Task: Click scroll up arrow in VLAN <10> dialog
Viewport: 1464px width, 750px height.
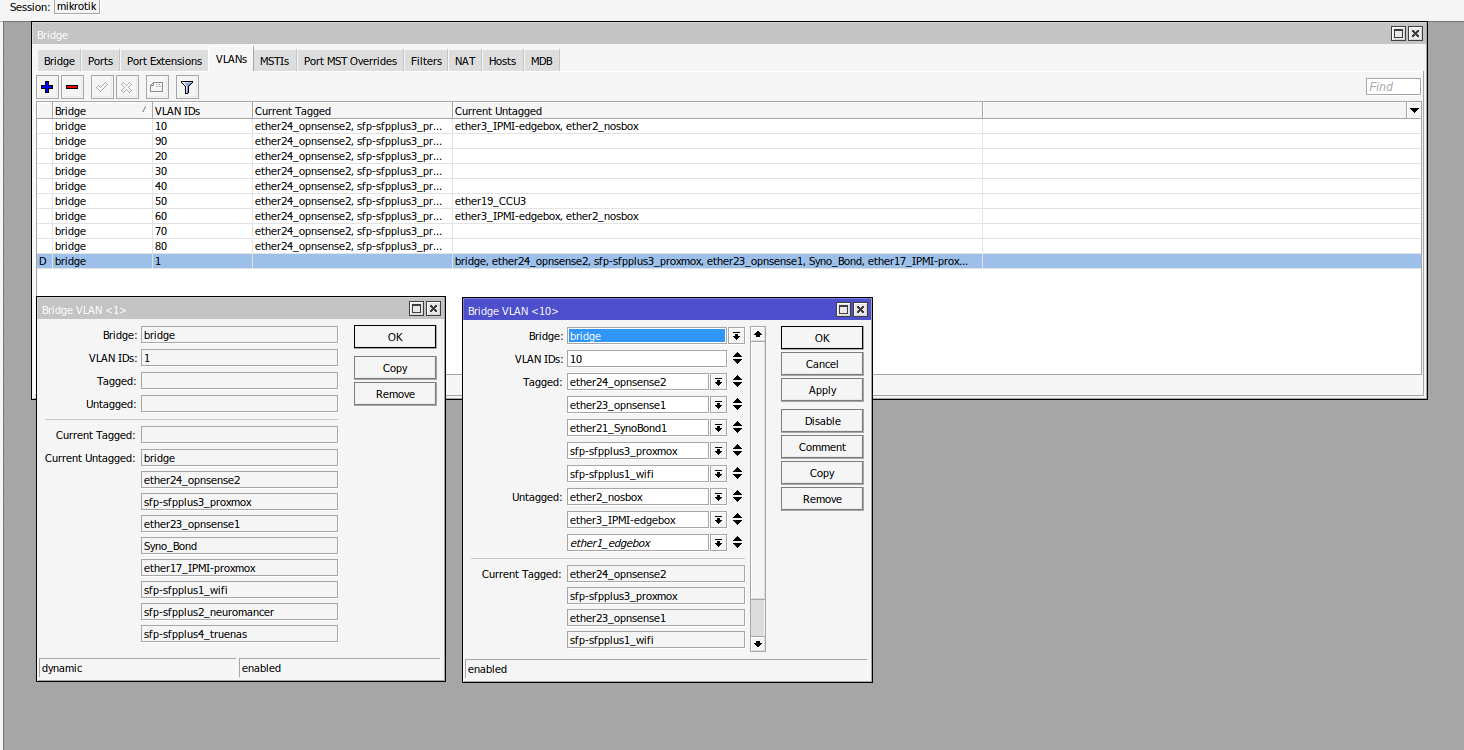Action: [758, 334]
